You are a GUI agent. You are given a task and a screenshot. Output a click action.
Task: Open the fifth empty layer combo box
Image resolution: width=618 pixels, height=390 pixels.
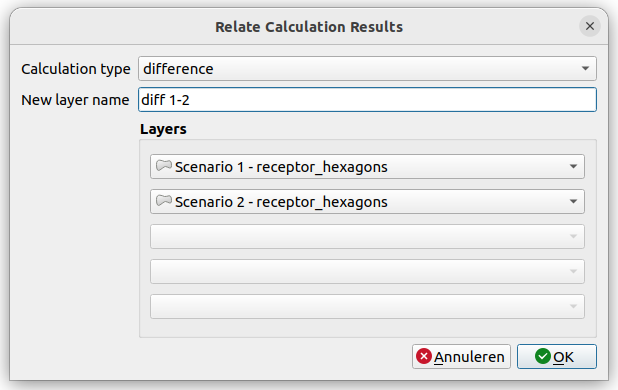point(367,306)
